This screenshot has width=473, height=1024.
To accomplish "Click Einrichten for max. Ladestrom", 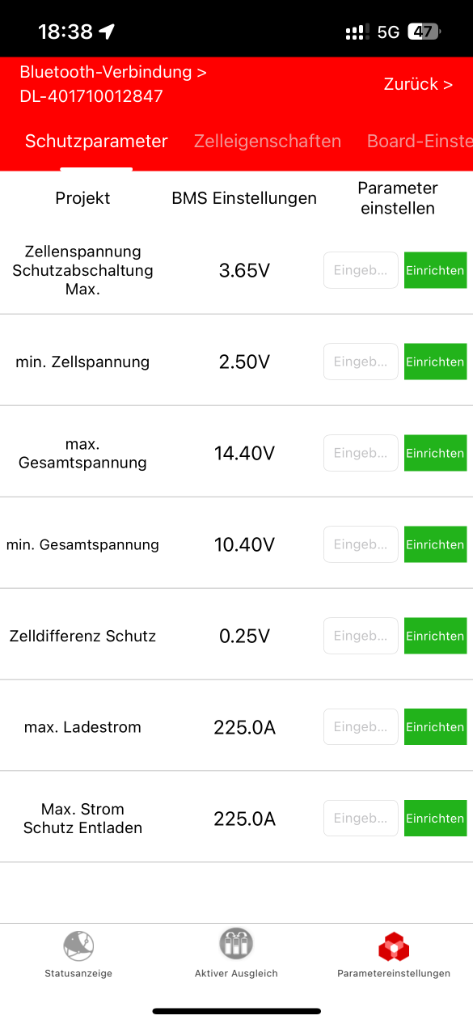I will 435,727.
